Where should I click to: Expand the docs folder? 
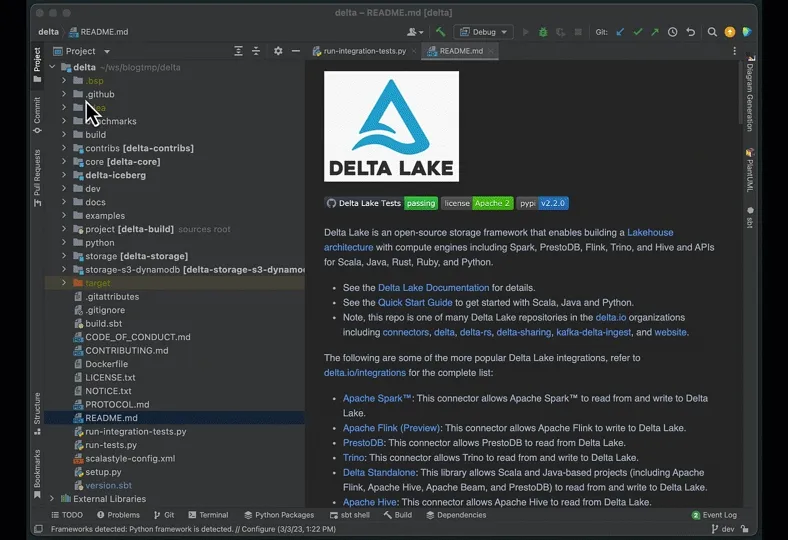(64, 202)
